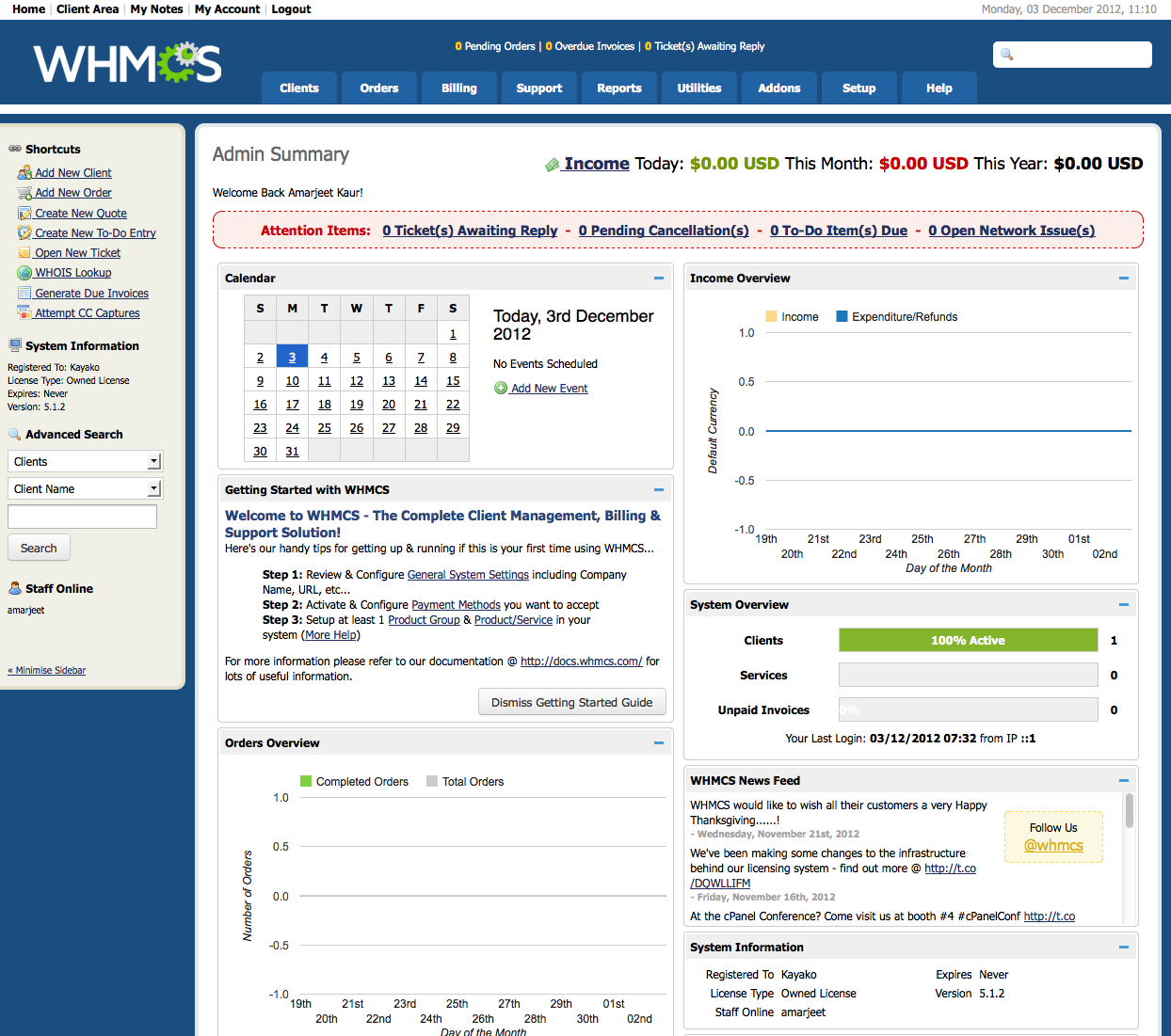Click the WHMCS logo
This screenshot has height=1036, width=1171.
point(128,63)
